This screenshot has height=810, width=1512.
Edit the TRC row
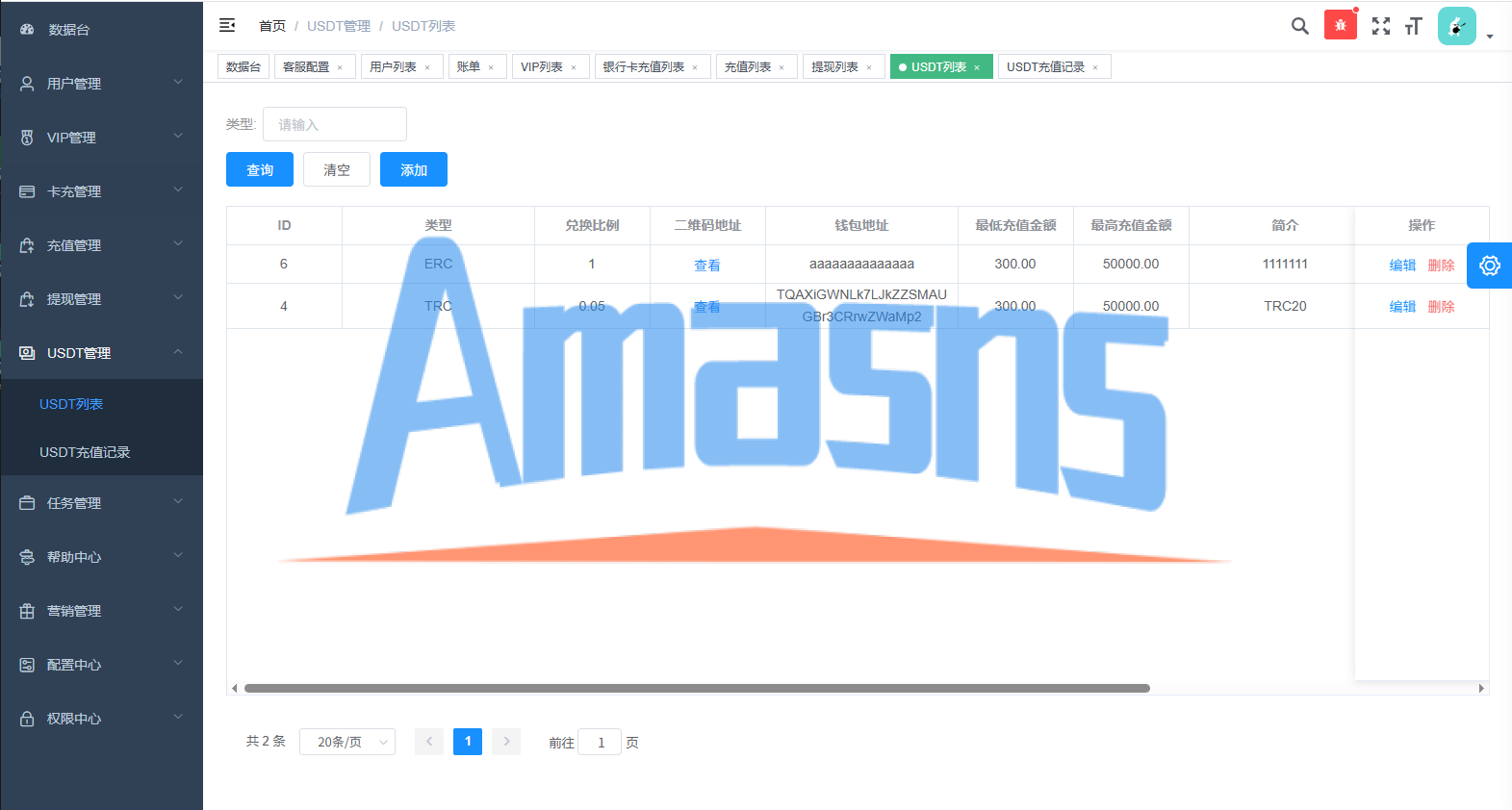click(1402, 307)
